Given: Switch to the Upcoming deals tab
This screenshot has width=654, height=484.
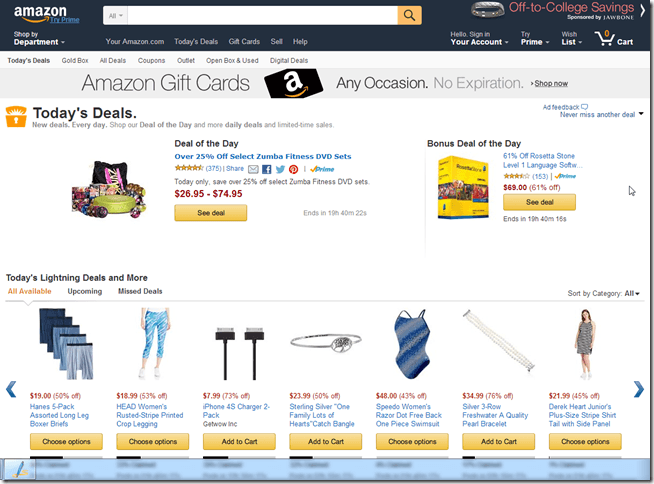Looking at the screenshot, I should click(x=85, y=291).
